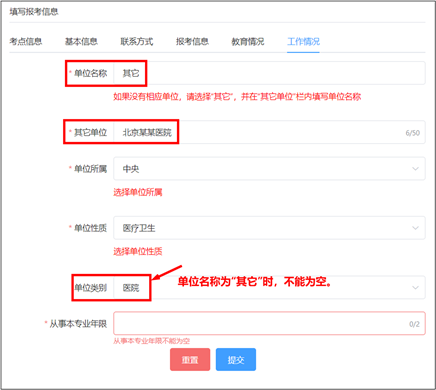Expand the 单位所属 dropdown arrow

pyautogui.click(x=415, y=169)
